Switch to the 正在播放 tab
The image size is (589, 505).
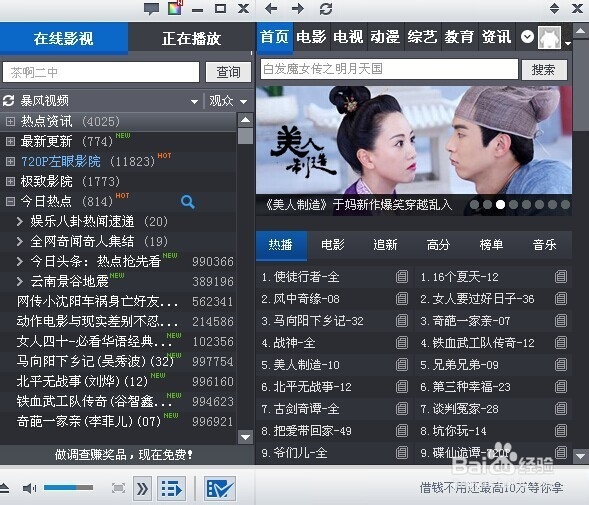coord(192,38)
